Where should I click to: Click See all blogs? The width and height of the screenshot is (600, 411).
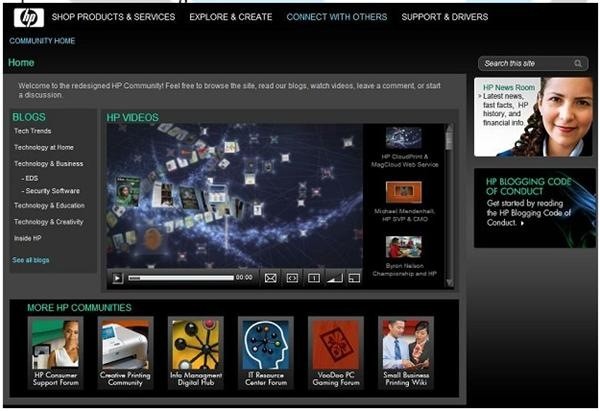tap(31, 260)
